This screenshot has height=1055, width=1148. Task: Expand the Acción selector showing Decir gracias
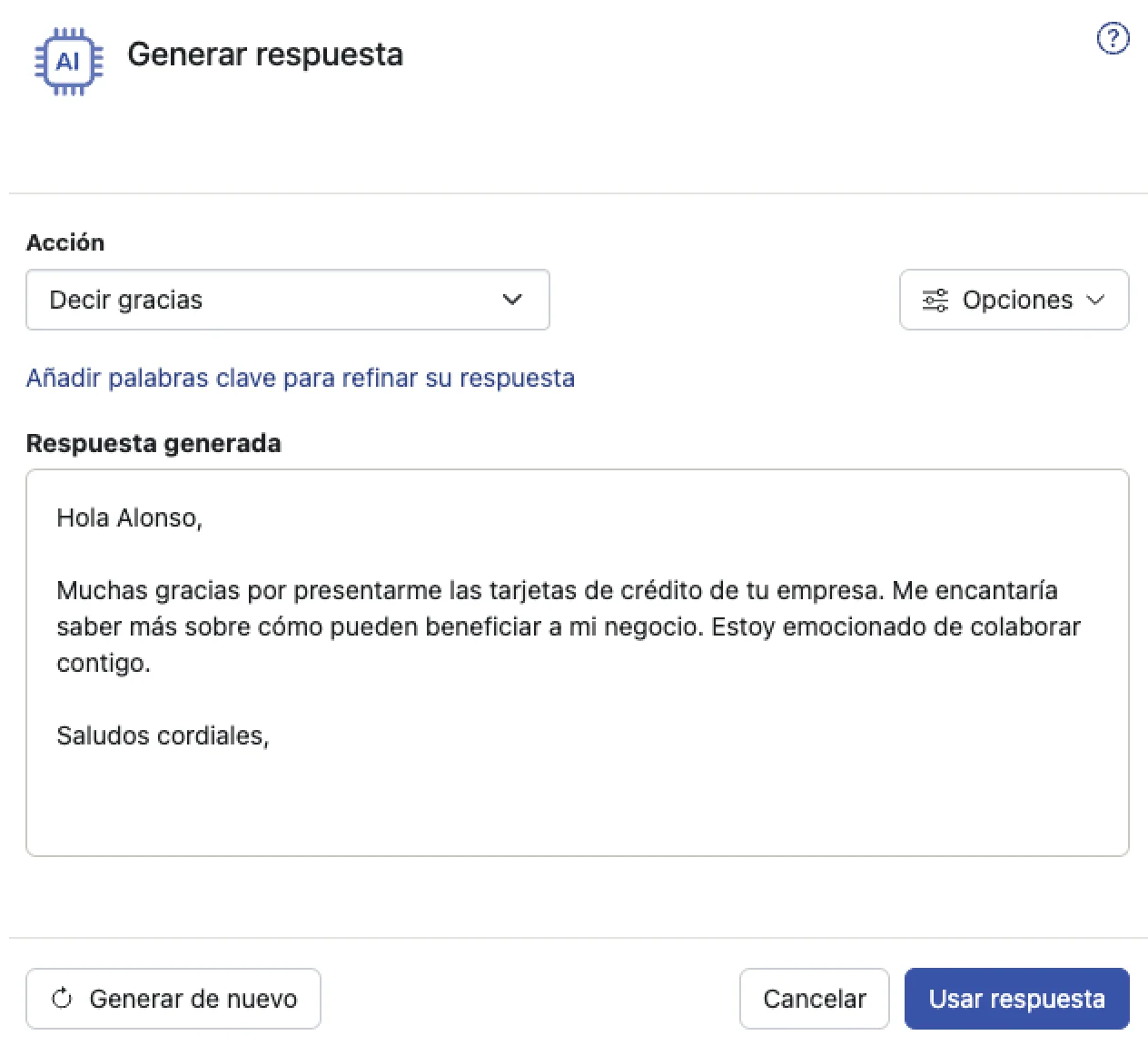(x=288, y=300)
